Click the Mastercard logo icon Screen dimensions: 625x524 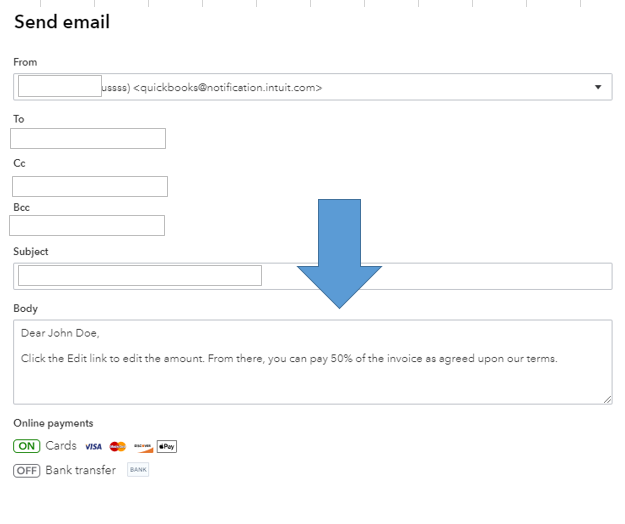pyautogui.click(x=118, y=447)
